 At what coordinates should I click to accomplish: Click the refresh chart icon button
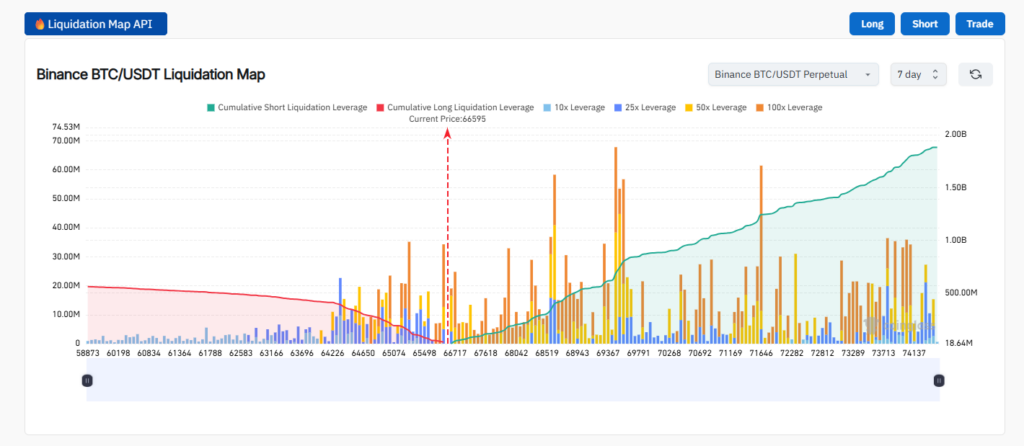coord(975,74)
